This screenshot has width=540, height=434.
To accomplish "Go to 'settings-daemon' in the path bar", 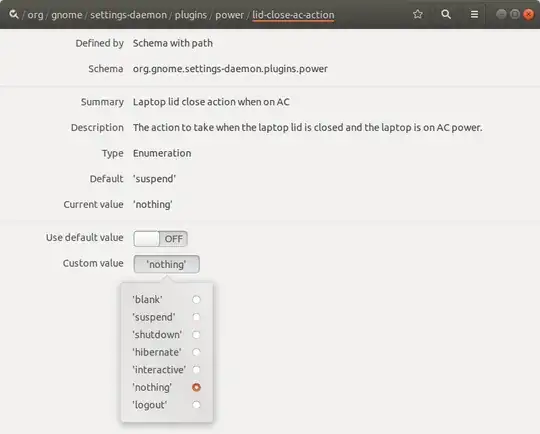I will click(128, 15).
